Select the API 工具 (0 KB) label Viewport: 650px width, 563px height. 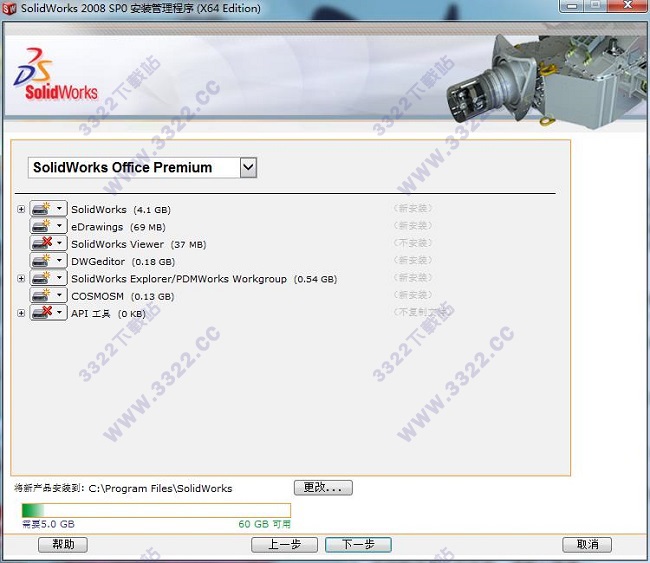pos(108,314)
